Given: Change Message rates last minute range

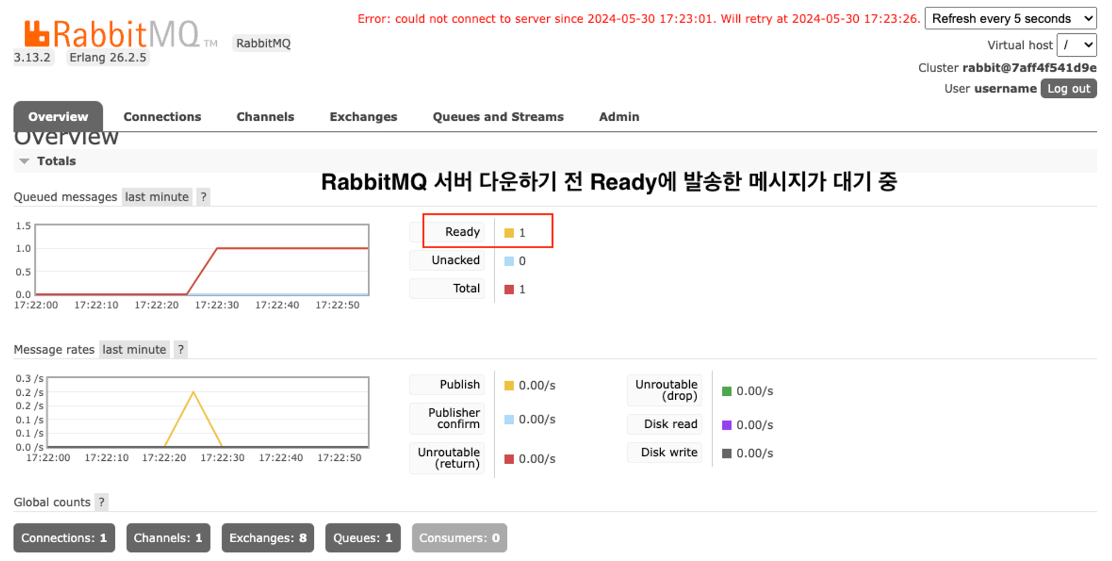Looking at the screenshot, I should (134, 350).
